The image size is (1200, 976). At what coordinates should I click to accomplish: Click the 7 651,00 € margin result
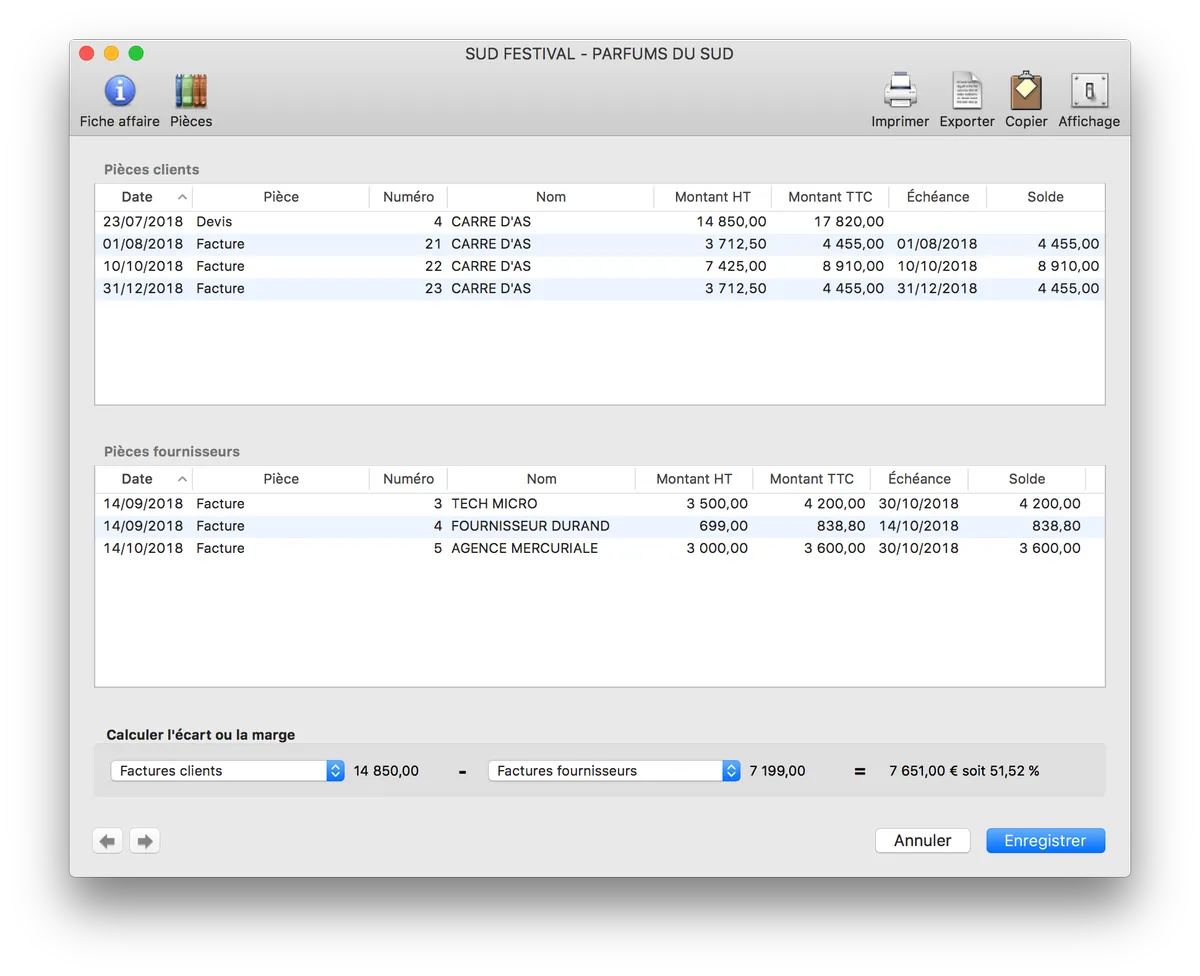point(964,771)
